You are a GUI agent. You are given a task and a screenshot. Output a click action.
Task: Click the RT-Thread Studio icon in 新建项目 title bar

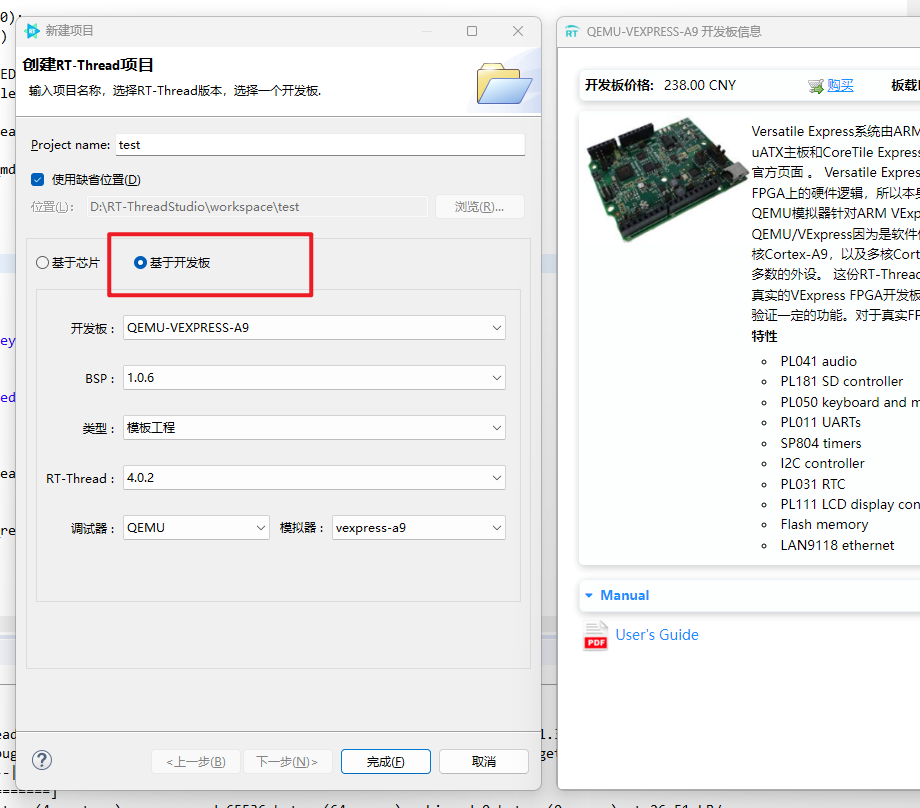point(32,31)
